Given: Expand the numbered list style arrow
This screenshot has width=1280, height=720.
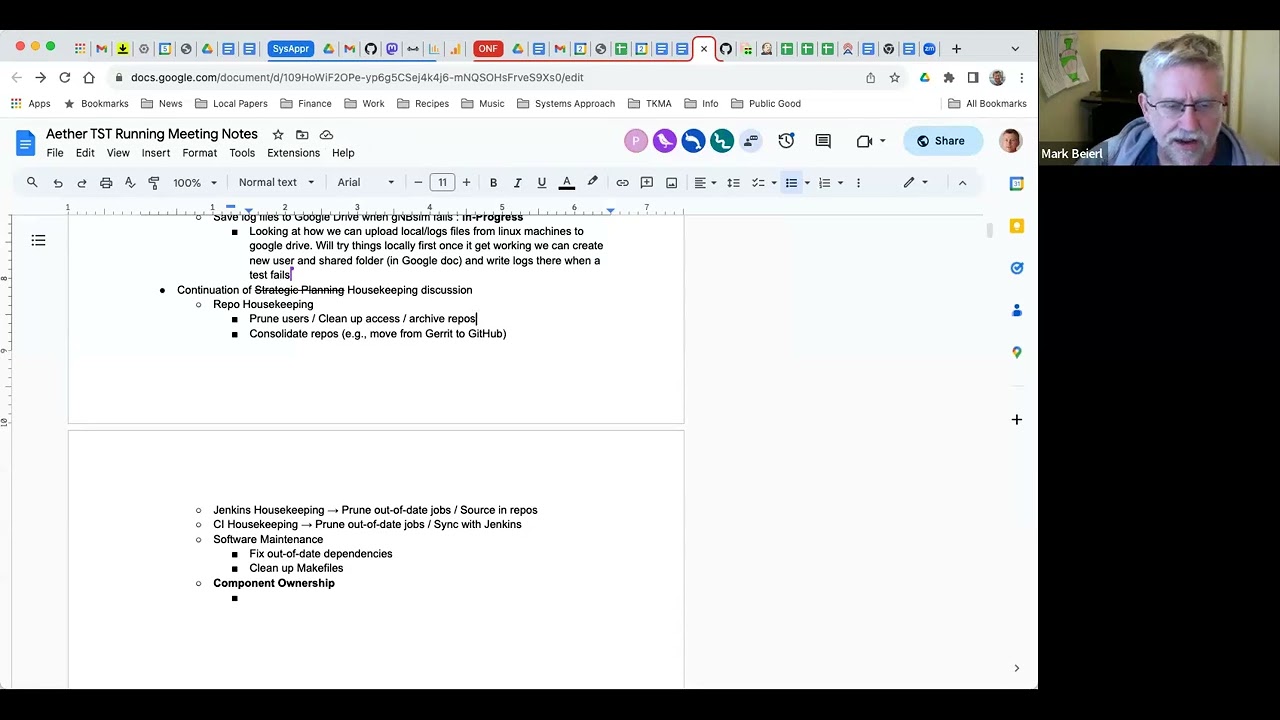Looking at the screenshot, I should point(840,182).
